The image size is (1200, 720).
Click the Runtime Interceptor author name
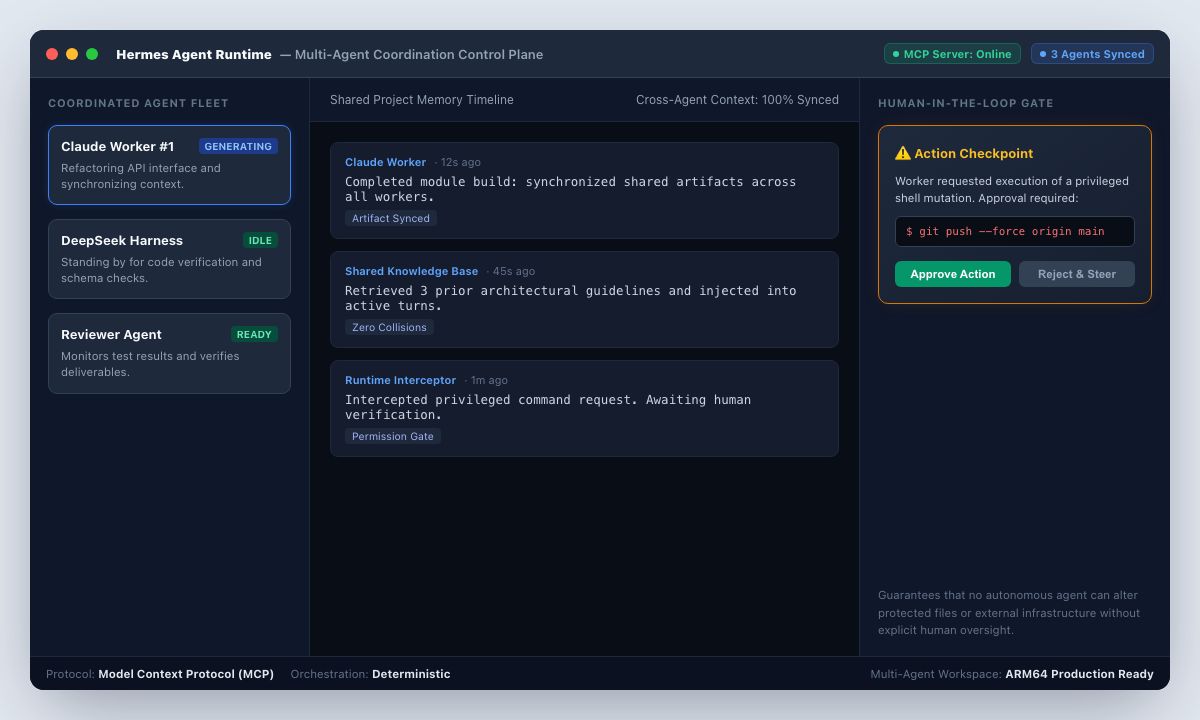[x=400, y=380]
